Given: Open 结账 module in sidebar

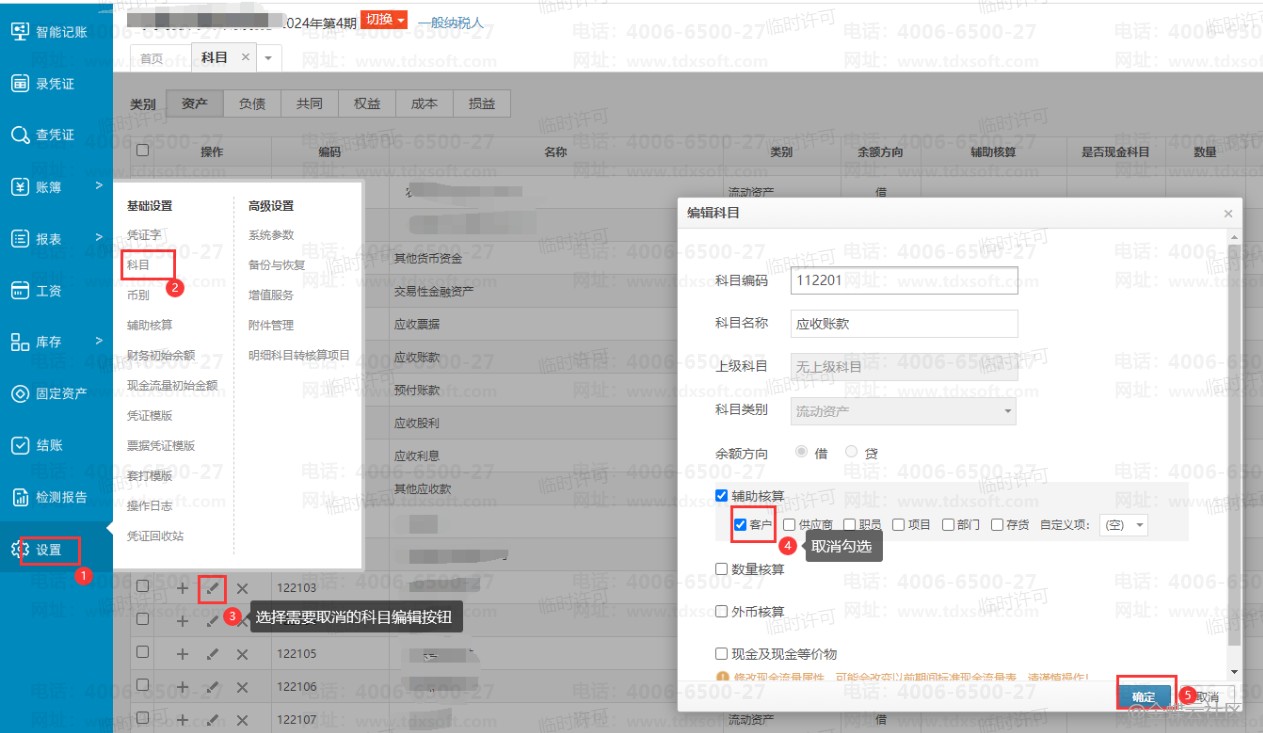Looking at the screenshot, I should pyautogui.click(x=21, y=446).
